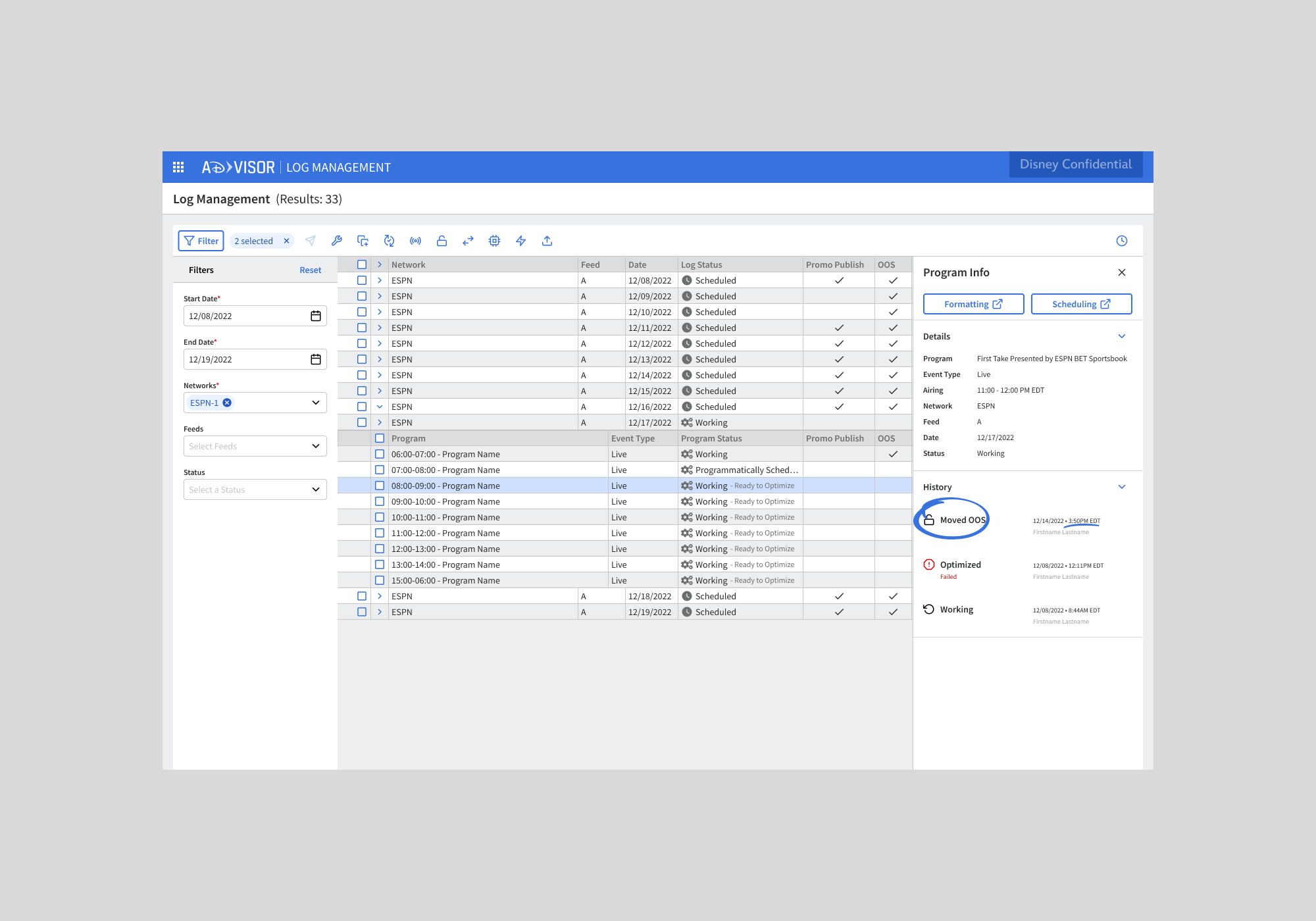This screenshot has height=921, width=1316.
Task: Select the wrench tool in the toolbar
Action: (337, 241)
